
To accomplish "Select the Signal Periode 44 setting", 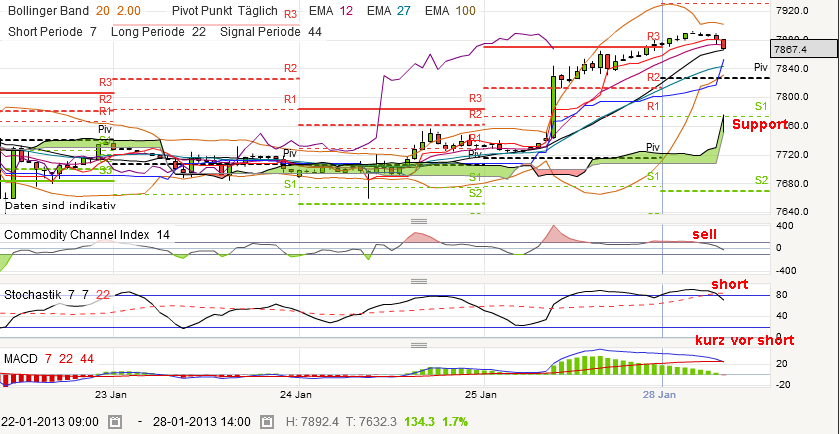I will (271, 32).
